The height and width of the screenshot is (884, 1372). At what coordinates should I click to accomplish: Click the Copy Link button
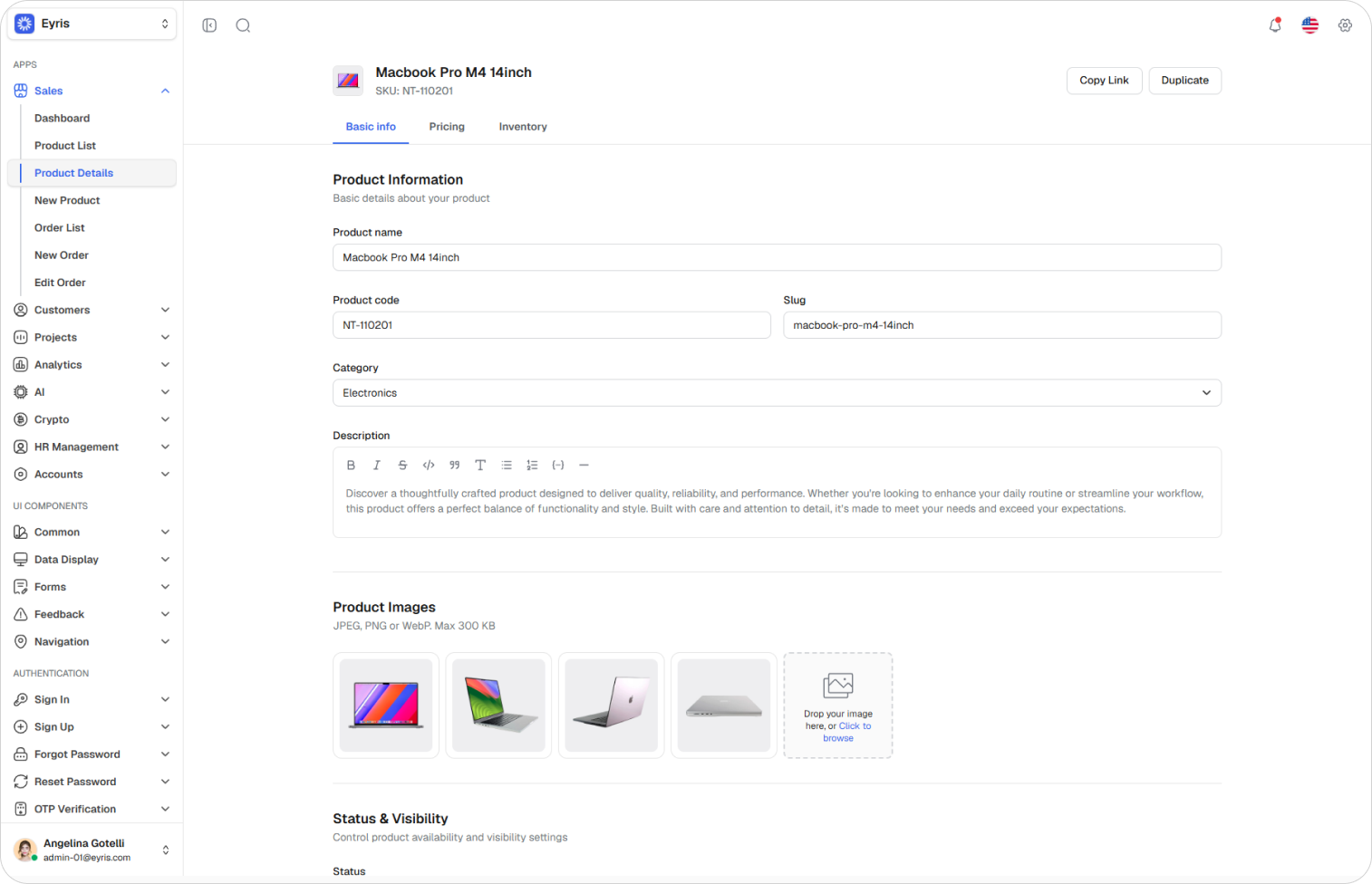pos(1104,81)
